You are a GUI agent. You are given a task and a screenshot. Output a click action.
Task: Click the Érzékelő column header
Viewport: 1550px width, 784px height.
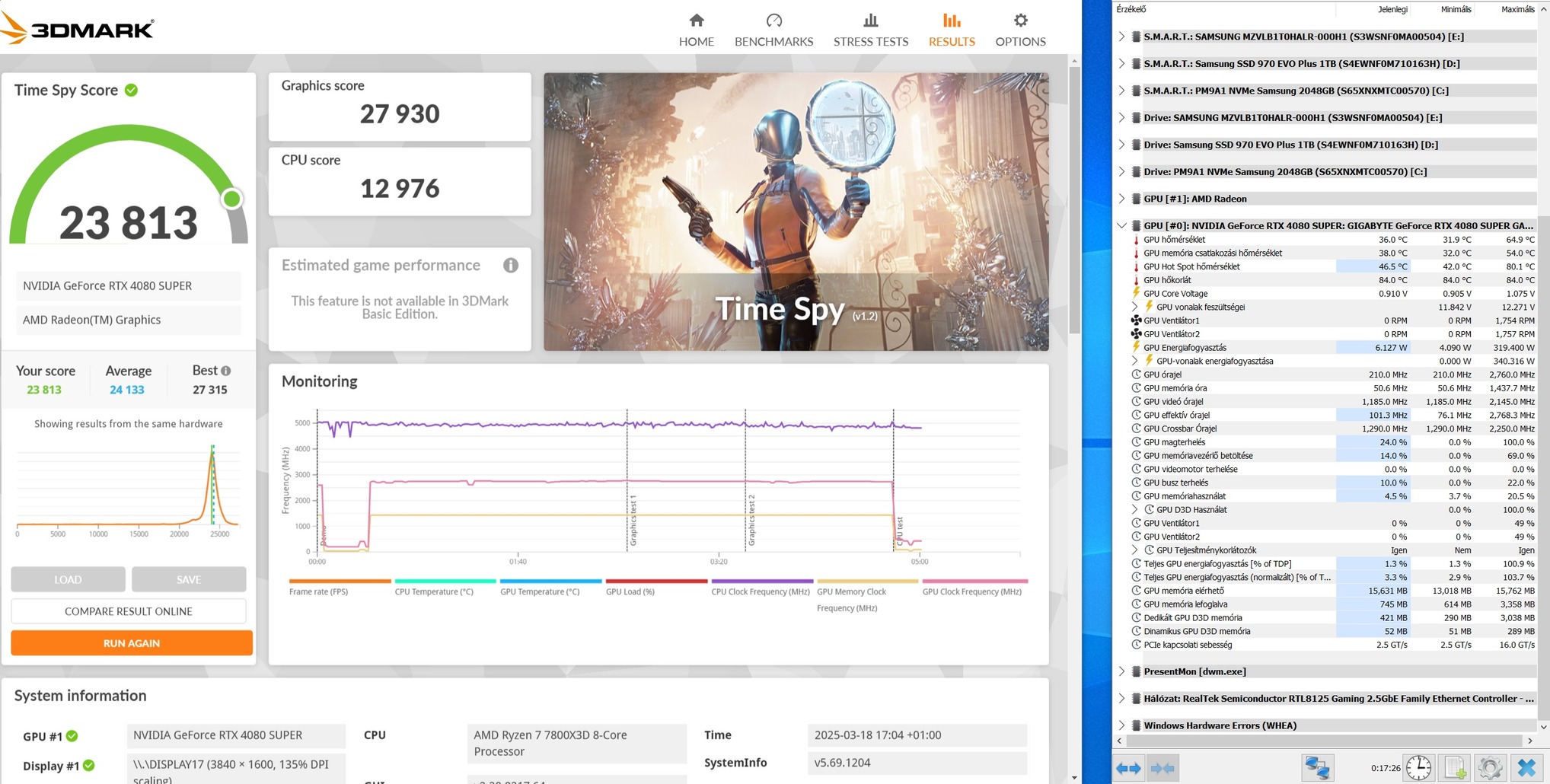pos(1131,9)
